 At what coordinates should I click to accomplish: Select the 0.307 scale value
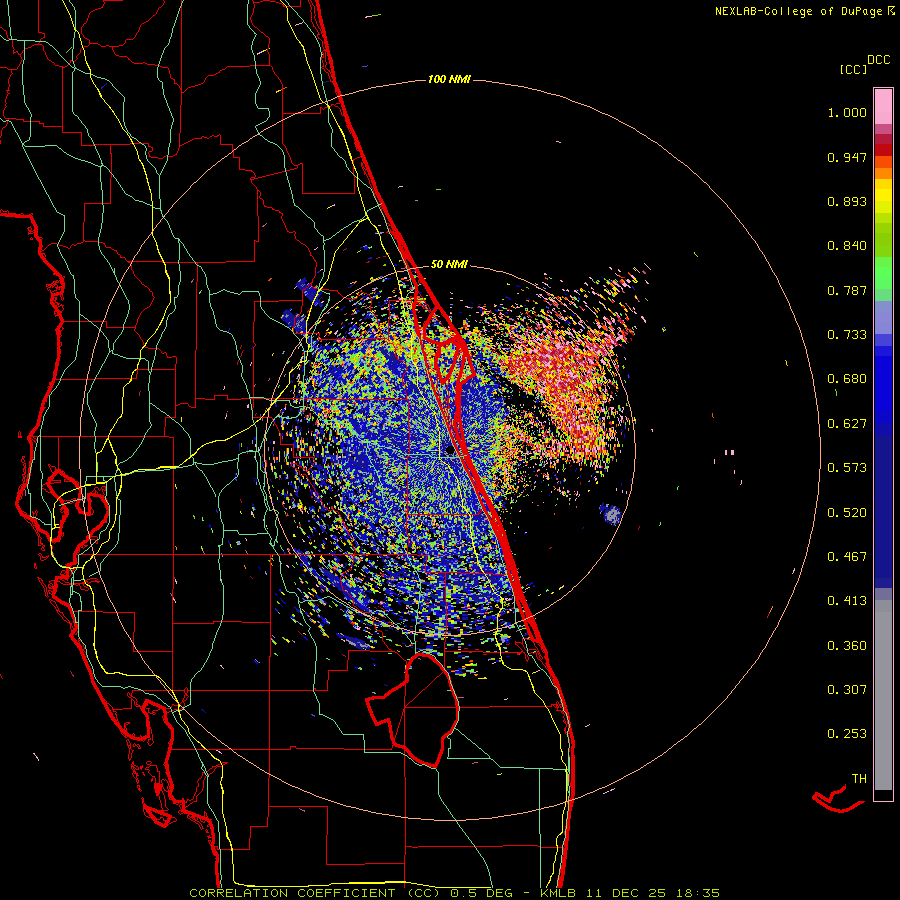847,690
